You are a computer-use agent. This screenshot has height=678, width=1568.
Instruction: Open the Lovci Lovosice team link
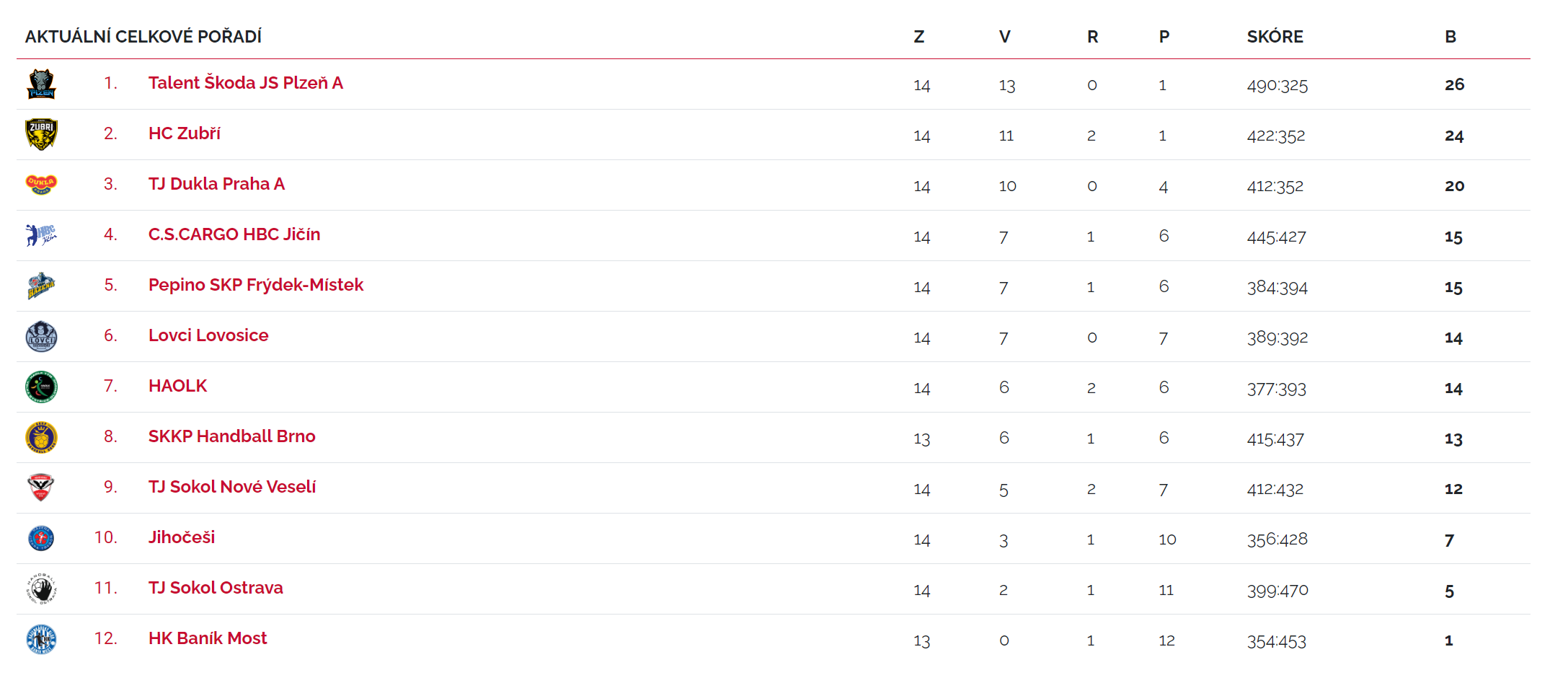coord(208,335)
